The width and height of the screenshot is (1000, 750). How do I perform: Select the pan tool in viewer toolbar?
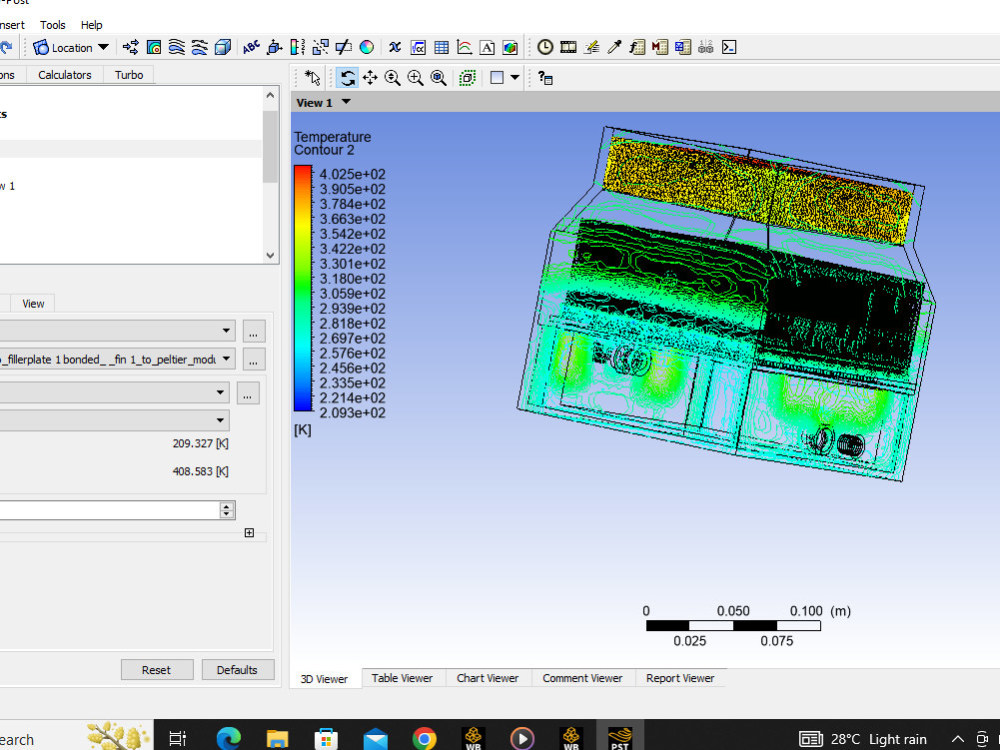point(370,77)
